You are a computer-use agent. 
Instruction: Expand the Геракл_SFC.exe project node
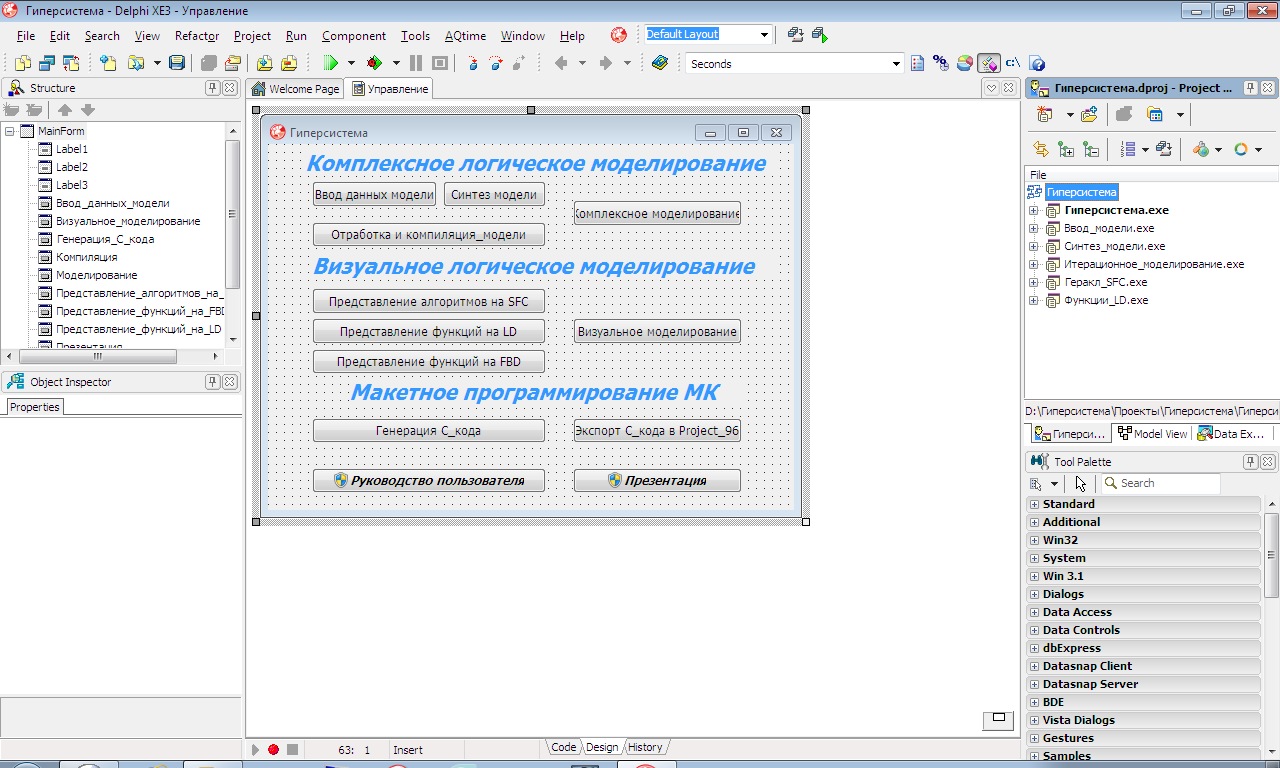[1034, 283]
